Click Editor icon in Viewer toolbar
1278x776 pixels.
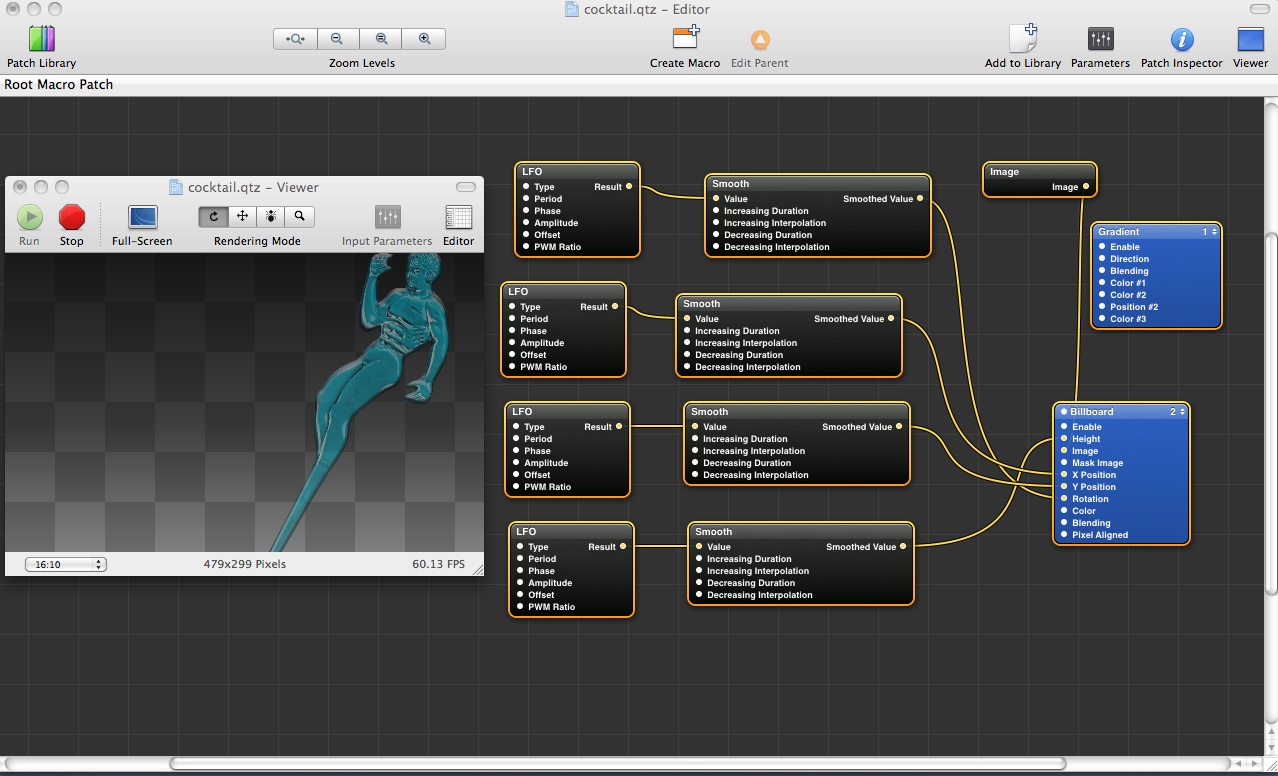point(459,217)
